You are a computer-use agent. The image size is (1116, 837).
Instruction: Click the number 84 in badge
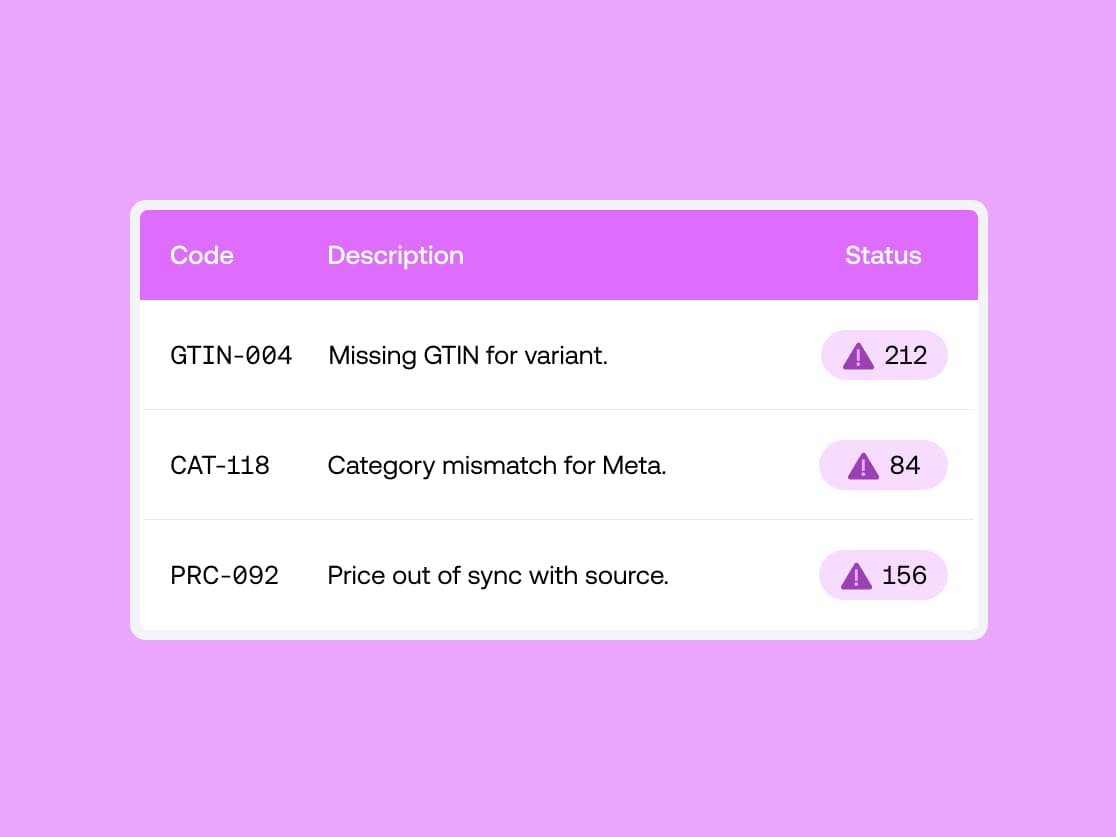(x=905, y=465)
